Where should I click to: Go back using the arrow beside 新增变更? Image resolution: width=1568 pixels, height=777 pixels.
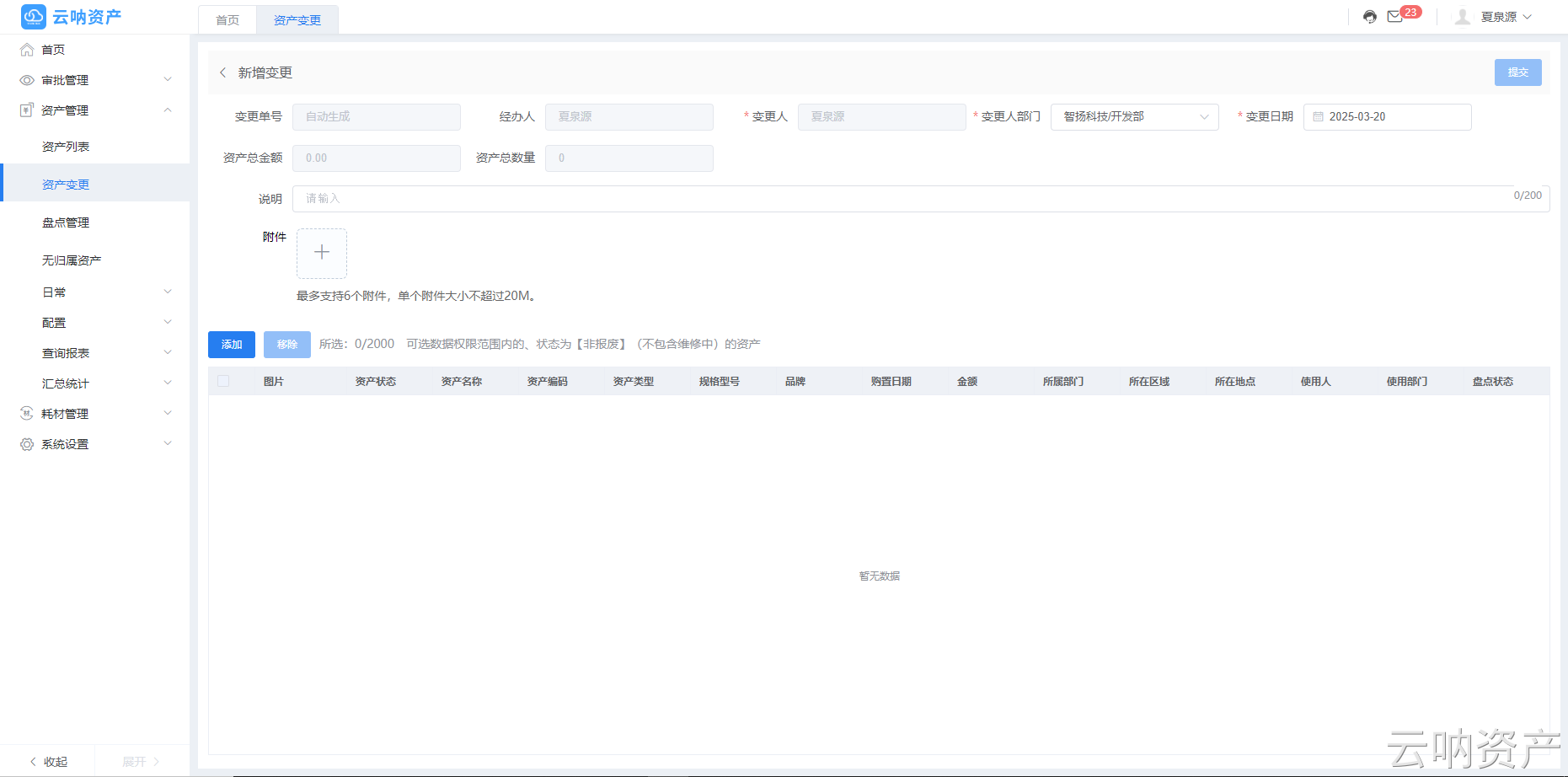pyautogui.click(x=222, y=72)
